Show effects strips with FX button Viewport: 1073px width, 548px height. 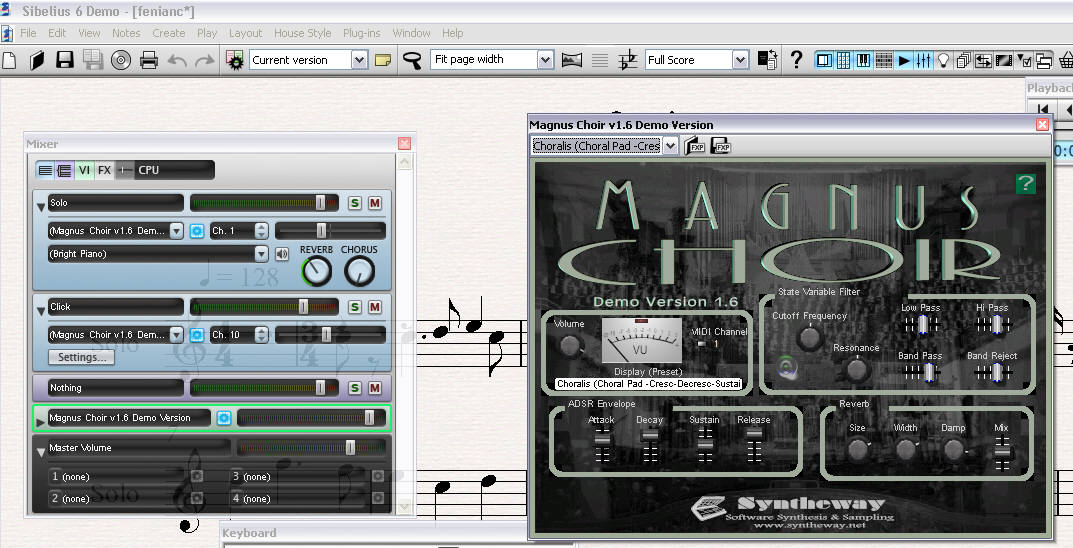tap(104, 170)
